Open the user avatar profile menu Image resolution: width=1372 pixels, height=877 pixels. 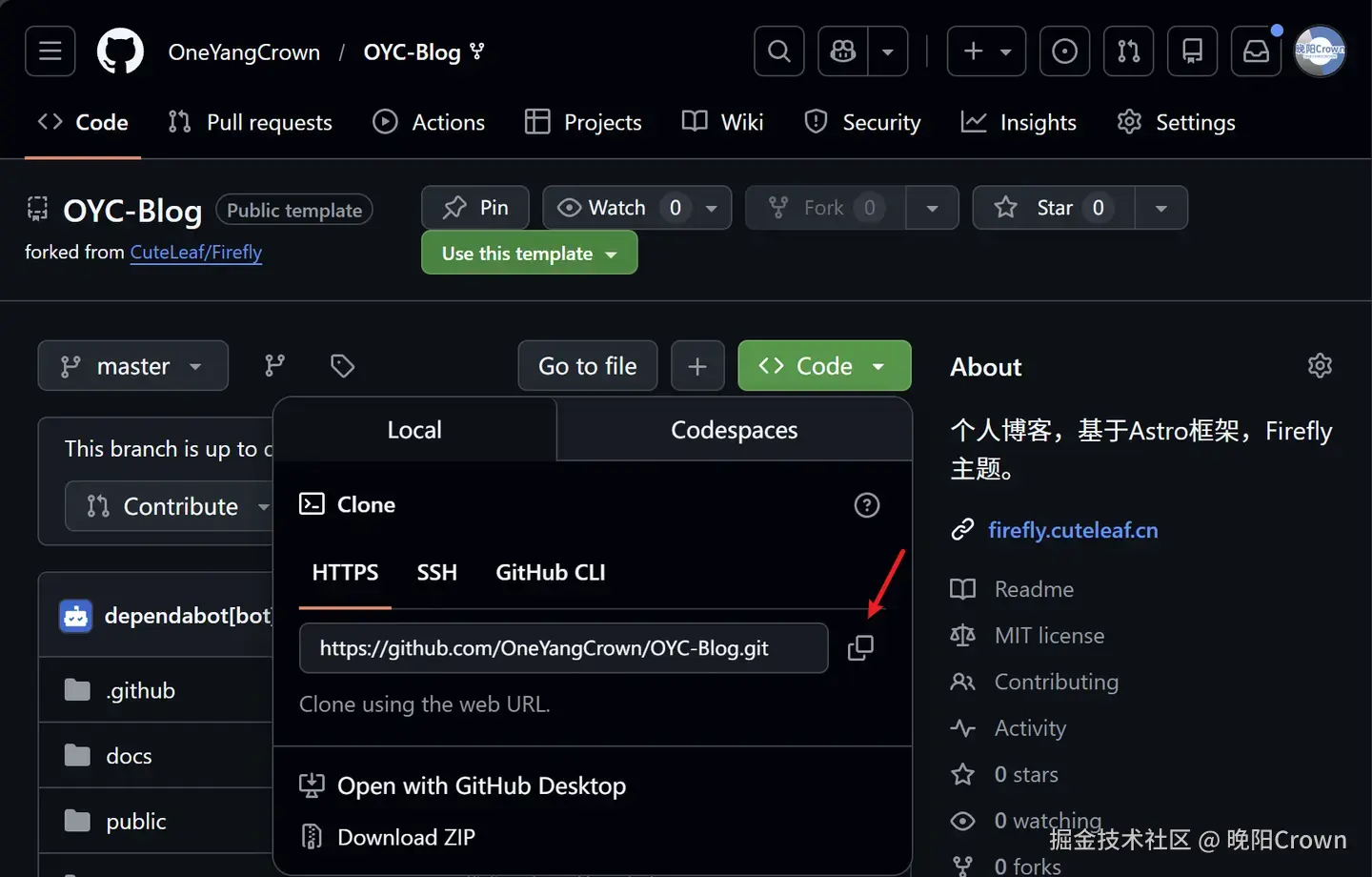tap(1320, 51)
